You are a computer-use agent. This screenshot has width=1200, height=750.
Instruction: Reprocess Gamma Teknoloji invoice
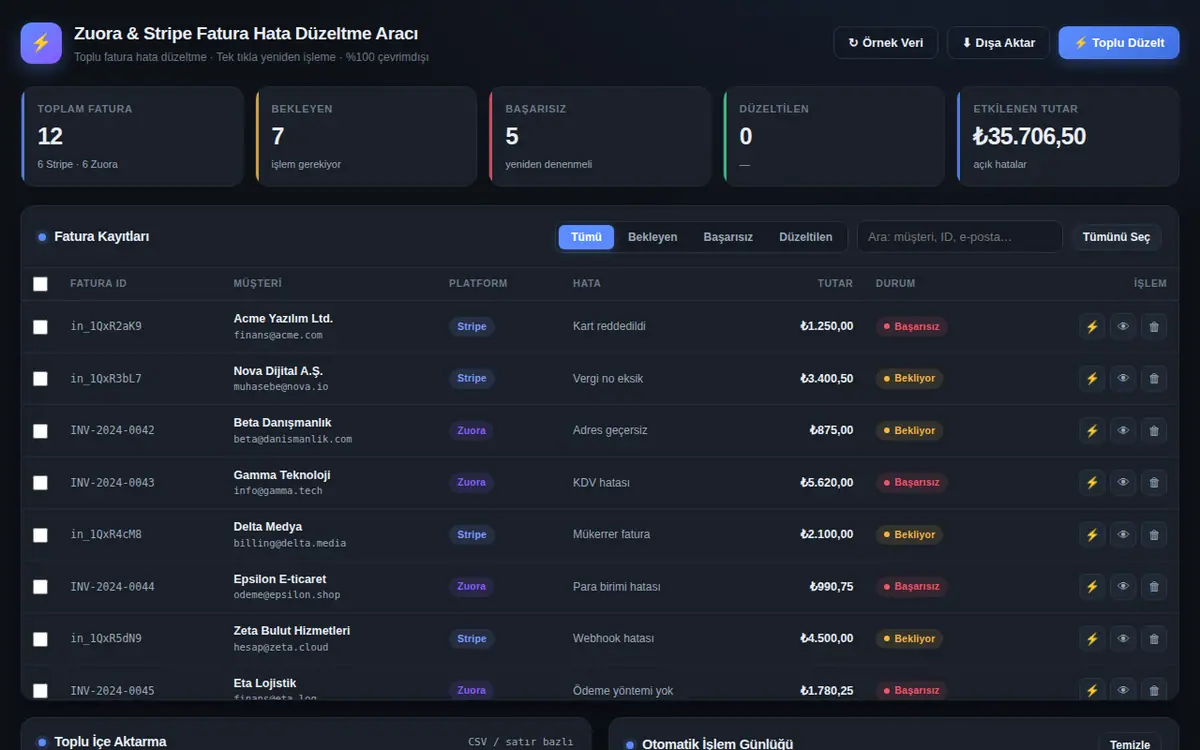(1092, 482)
